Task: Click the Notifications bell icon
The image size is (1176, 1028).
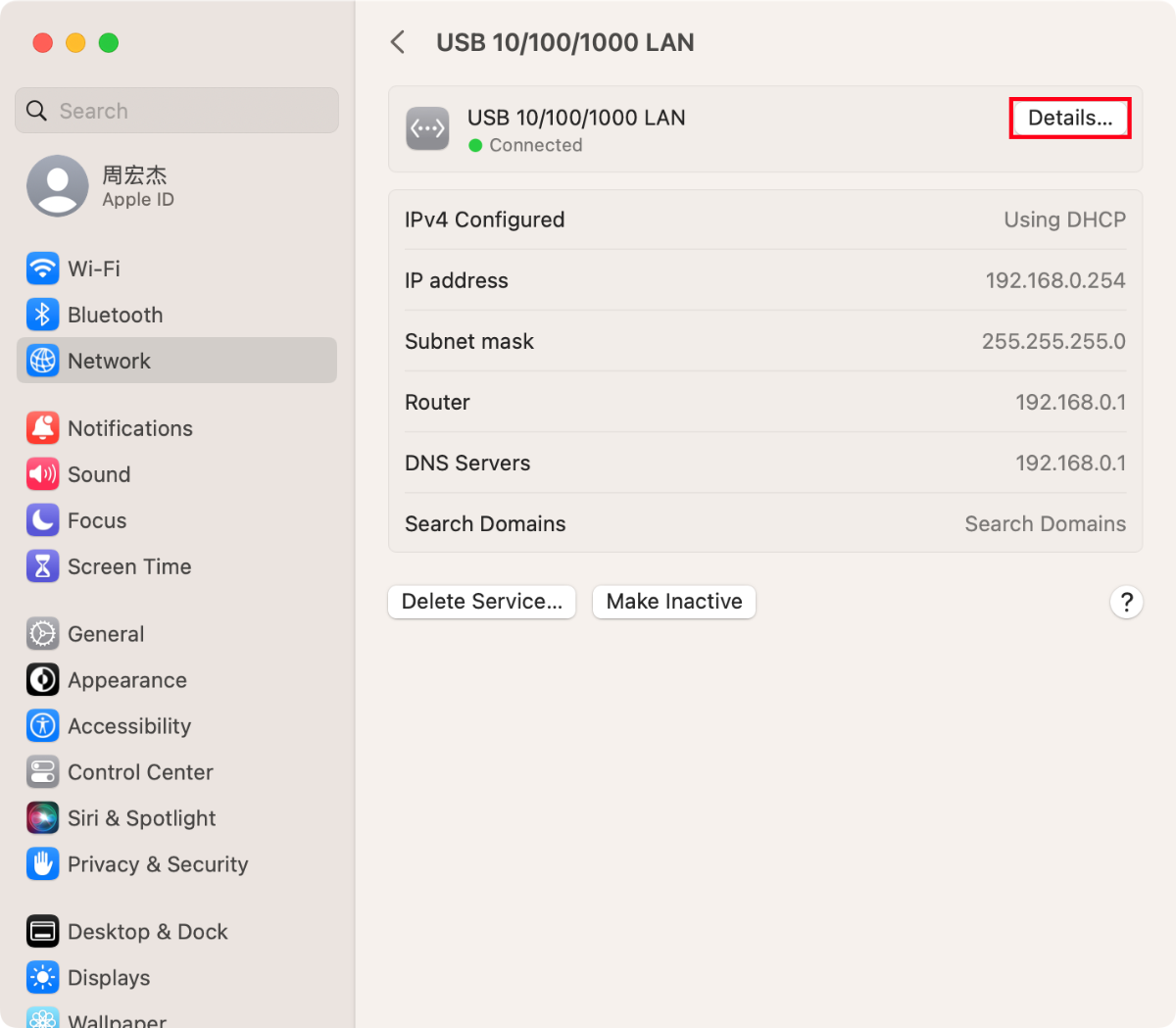Action: click(42, 428)
